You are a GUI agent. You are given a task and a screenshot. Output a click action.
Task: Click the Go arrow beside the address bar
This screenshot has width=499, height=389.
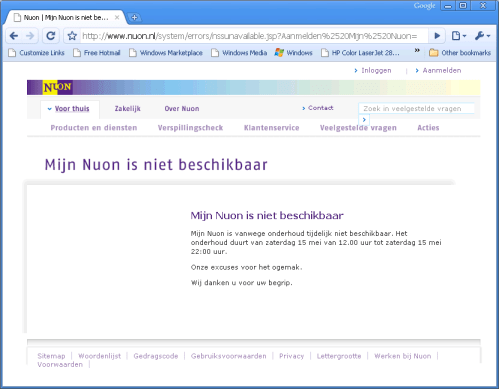click(x=437, y=36)
